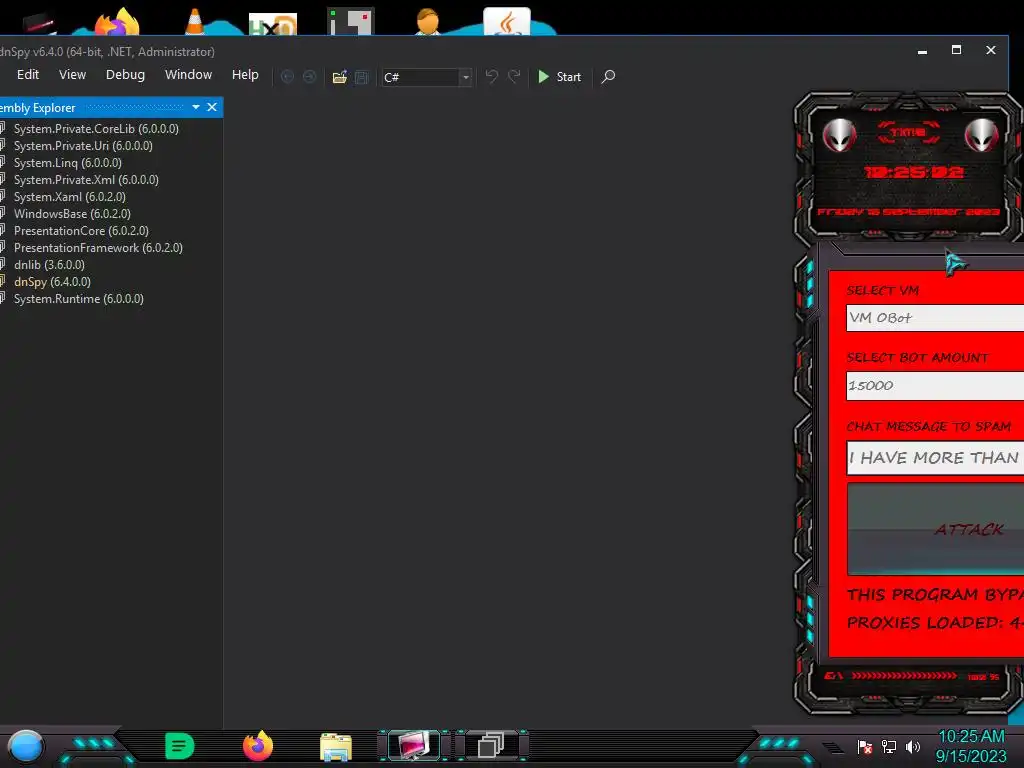This screenshot has height=768, width=1024.
Task: Click the Navigate Backward arrow in dnSpy toolbar
Action: click(287, 77)
